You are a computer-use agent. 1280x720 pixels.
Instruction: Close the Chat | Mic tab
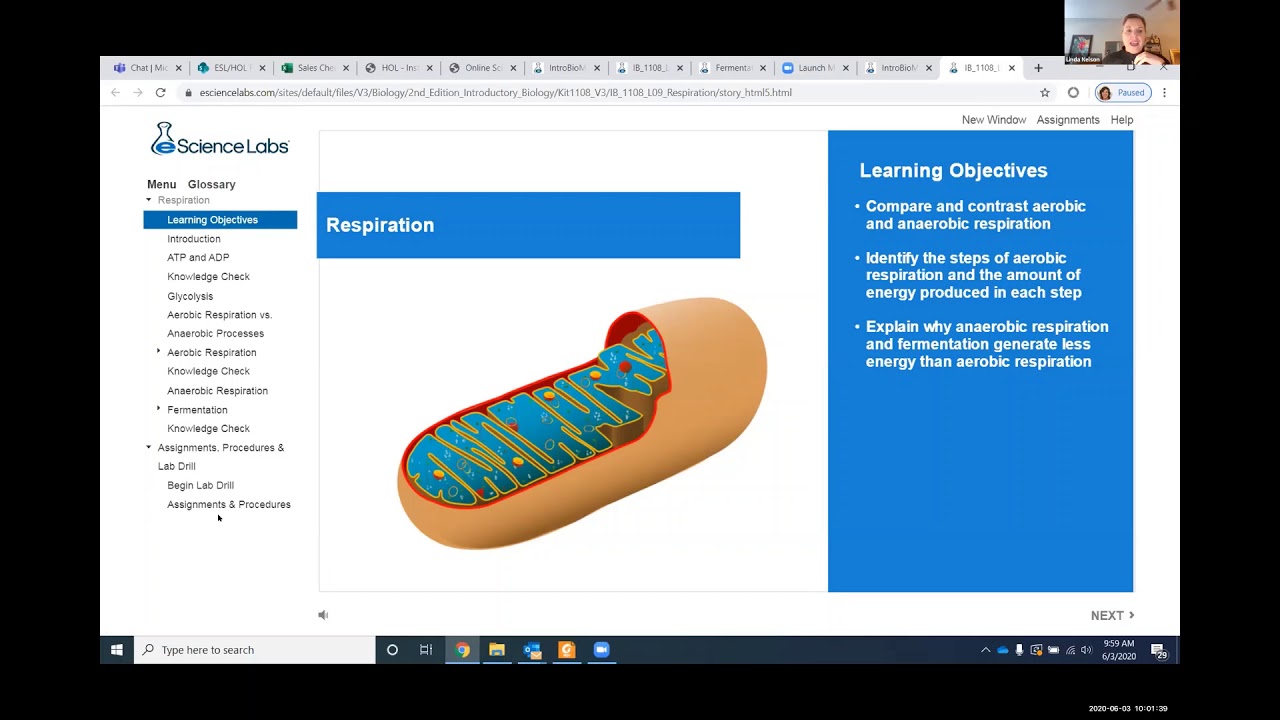179,68
